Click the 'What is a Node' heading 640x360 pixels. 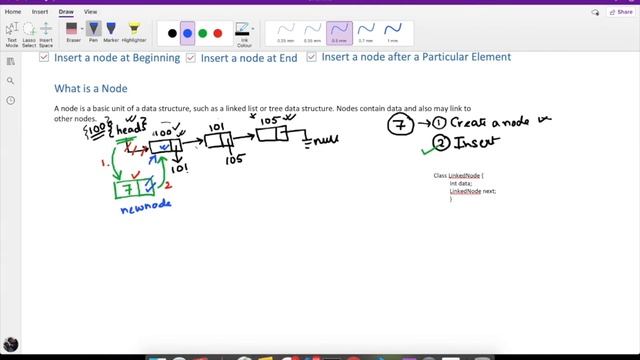[x=91, y=89]
